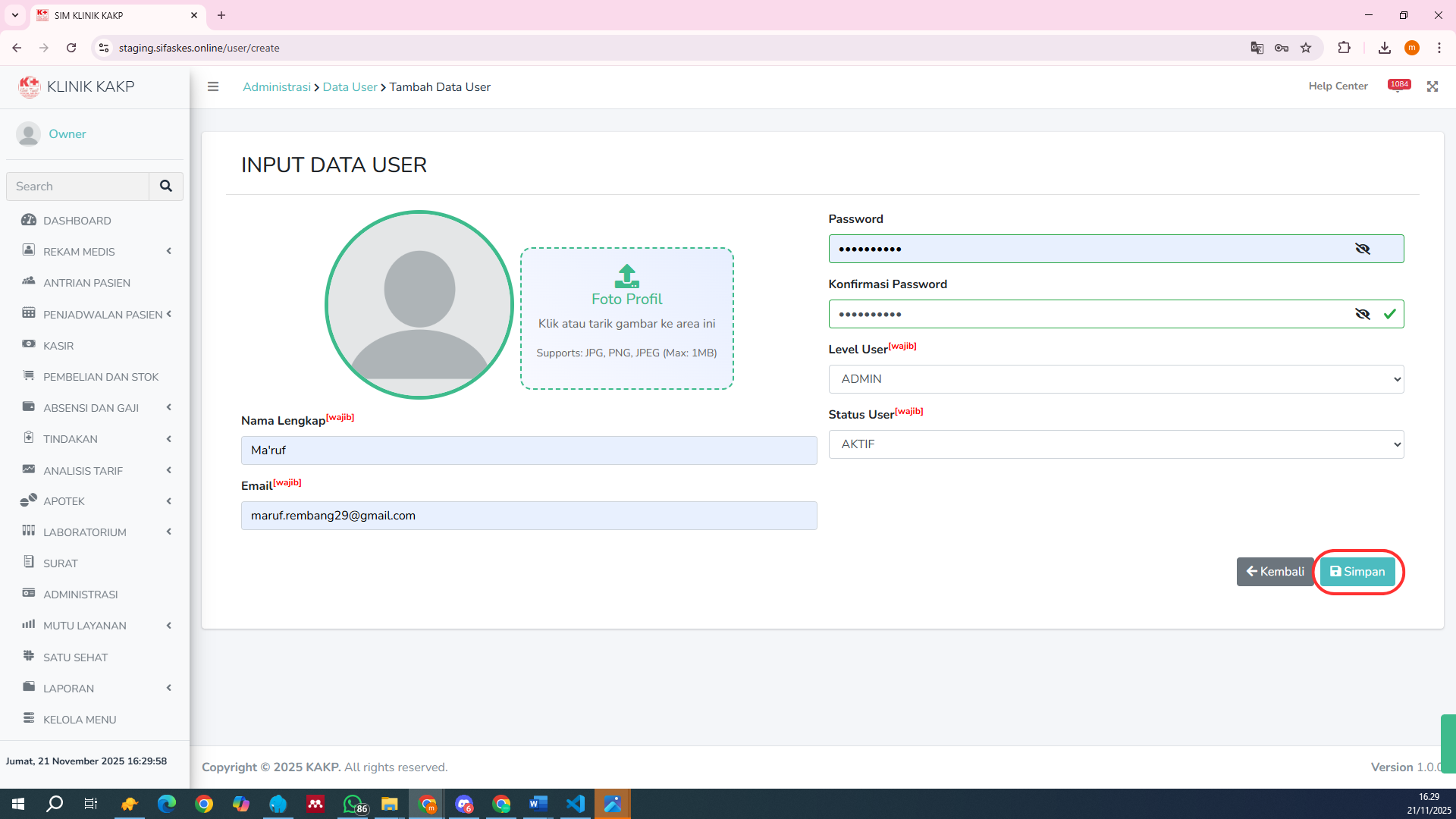Open Kasir from the sidebar
This screenshot has width=1456, height=819.
pyautogui.click(x=58, y=346)
